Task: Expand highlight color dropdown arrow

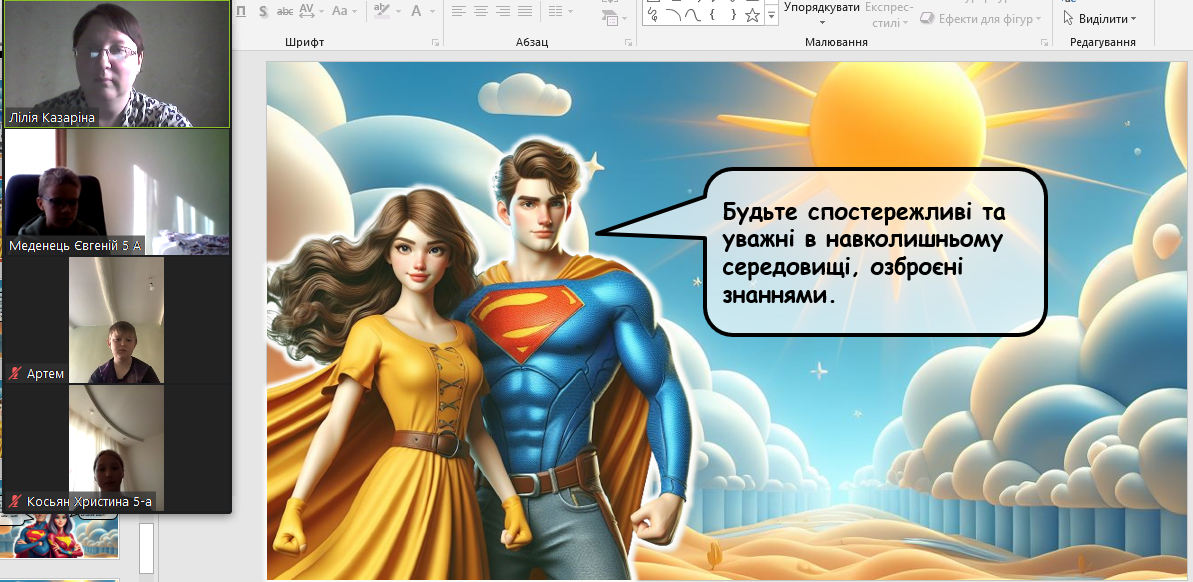Action: click(x=398, y=11)
